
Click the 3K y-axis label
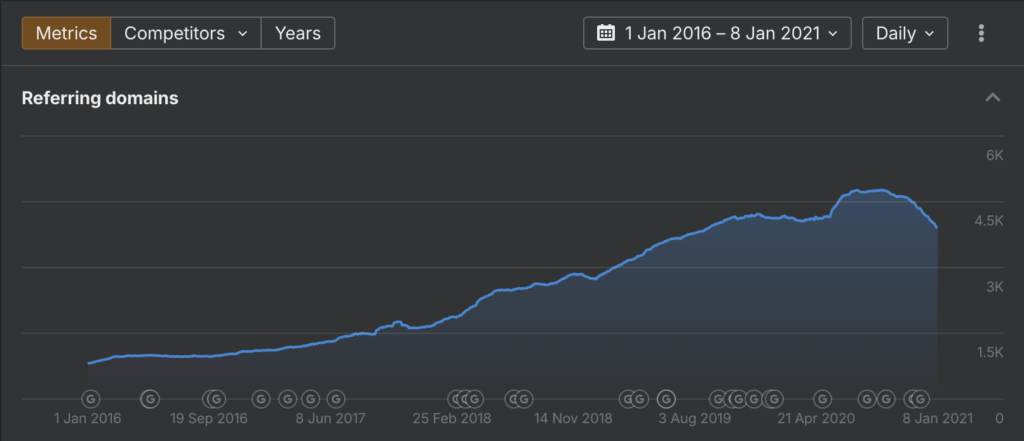pos(994,287)
